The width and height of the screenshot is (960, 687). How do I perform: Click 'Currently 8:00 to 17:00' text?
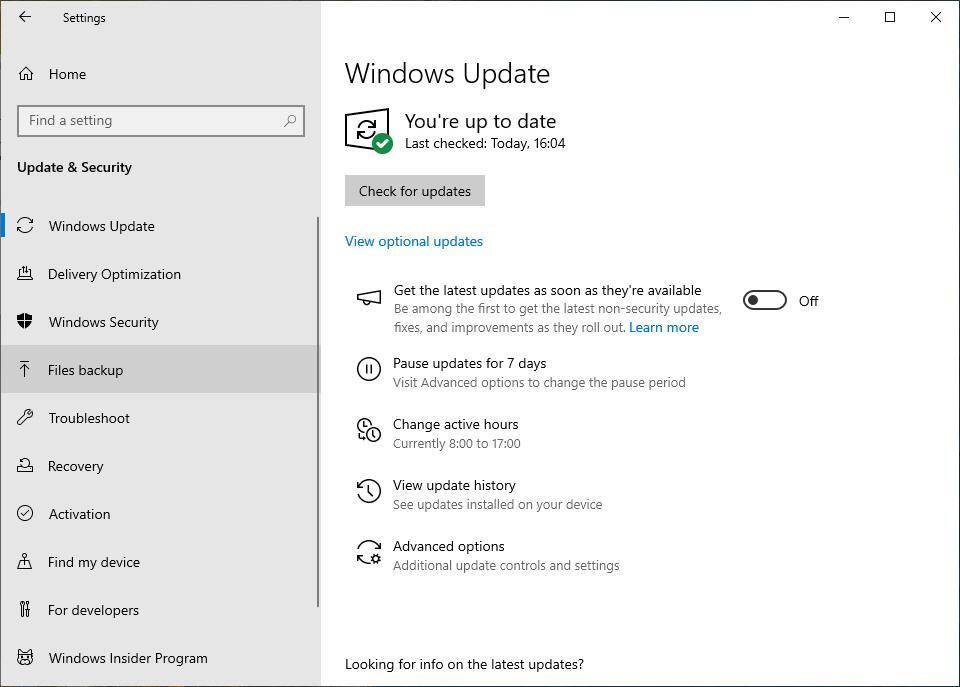point(457,443)
